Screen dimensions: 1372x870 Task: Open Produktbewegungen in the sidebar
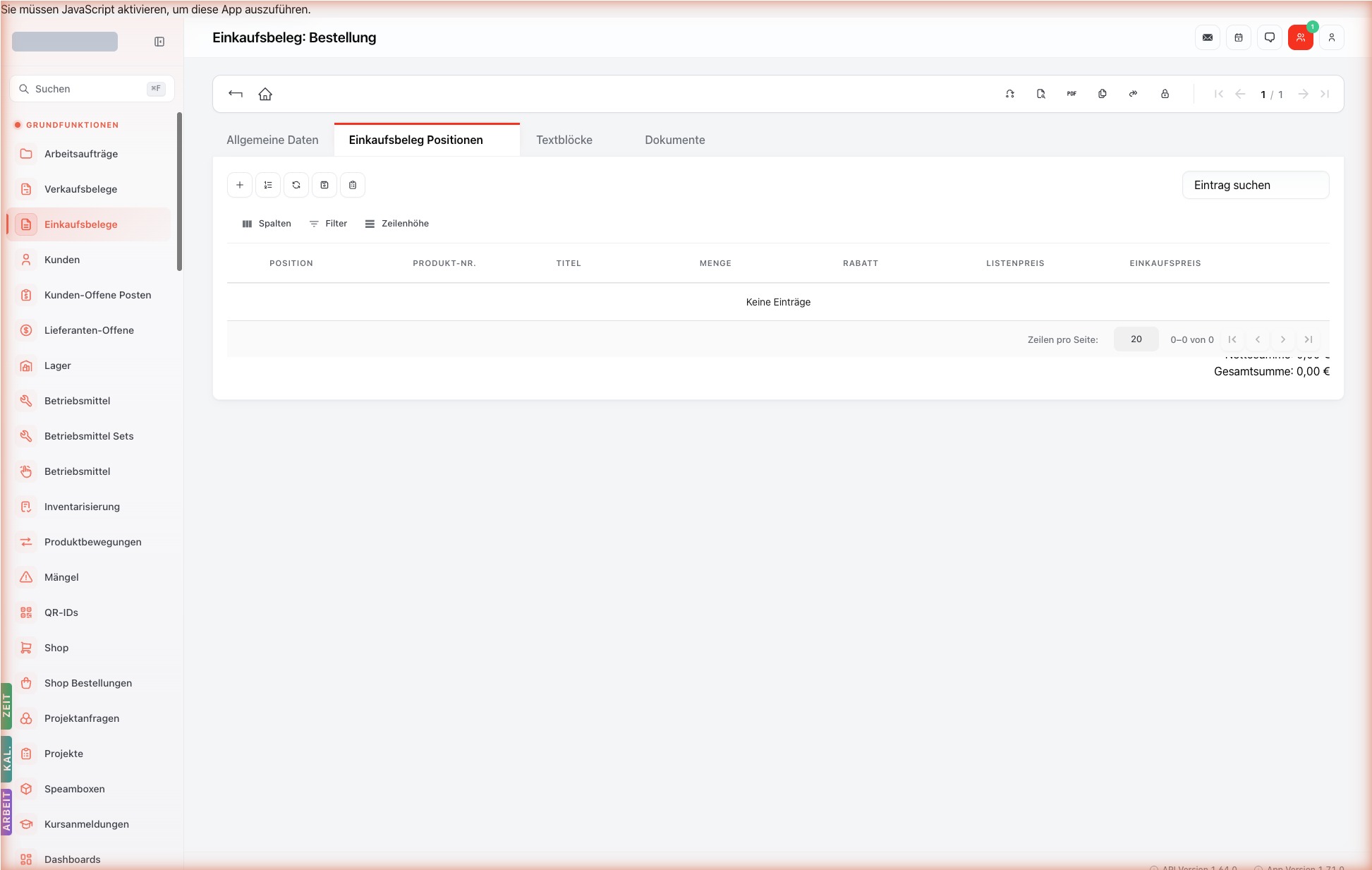(89, 542)
